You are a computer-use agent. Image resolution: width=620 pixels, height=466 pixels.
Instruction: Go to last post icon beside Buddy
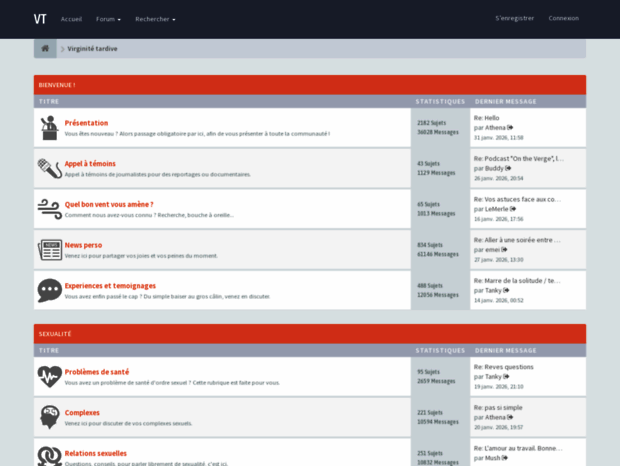point(508,168)
